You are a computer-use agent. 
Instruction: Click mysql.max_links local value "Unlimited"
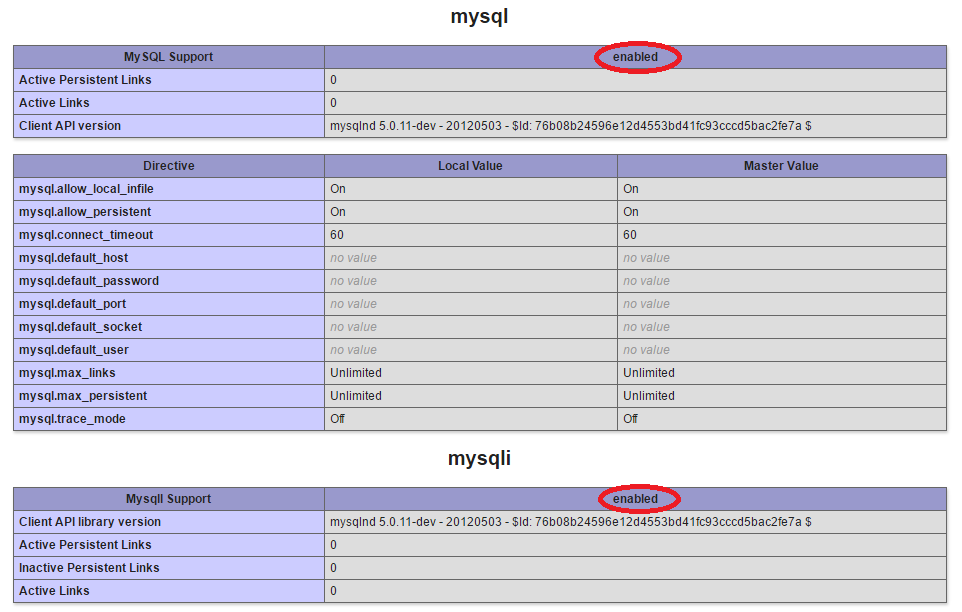point(356,373)
